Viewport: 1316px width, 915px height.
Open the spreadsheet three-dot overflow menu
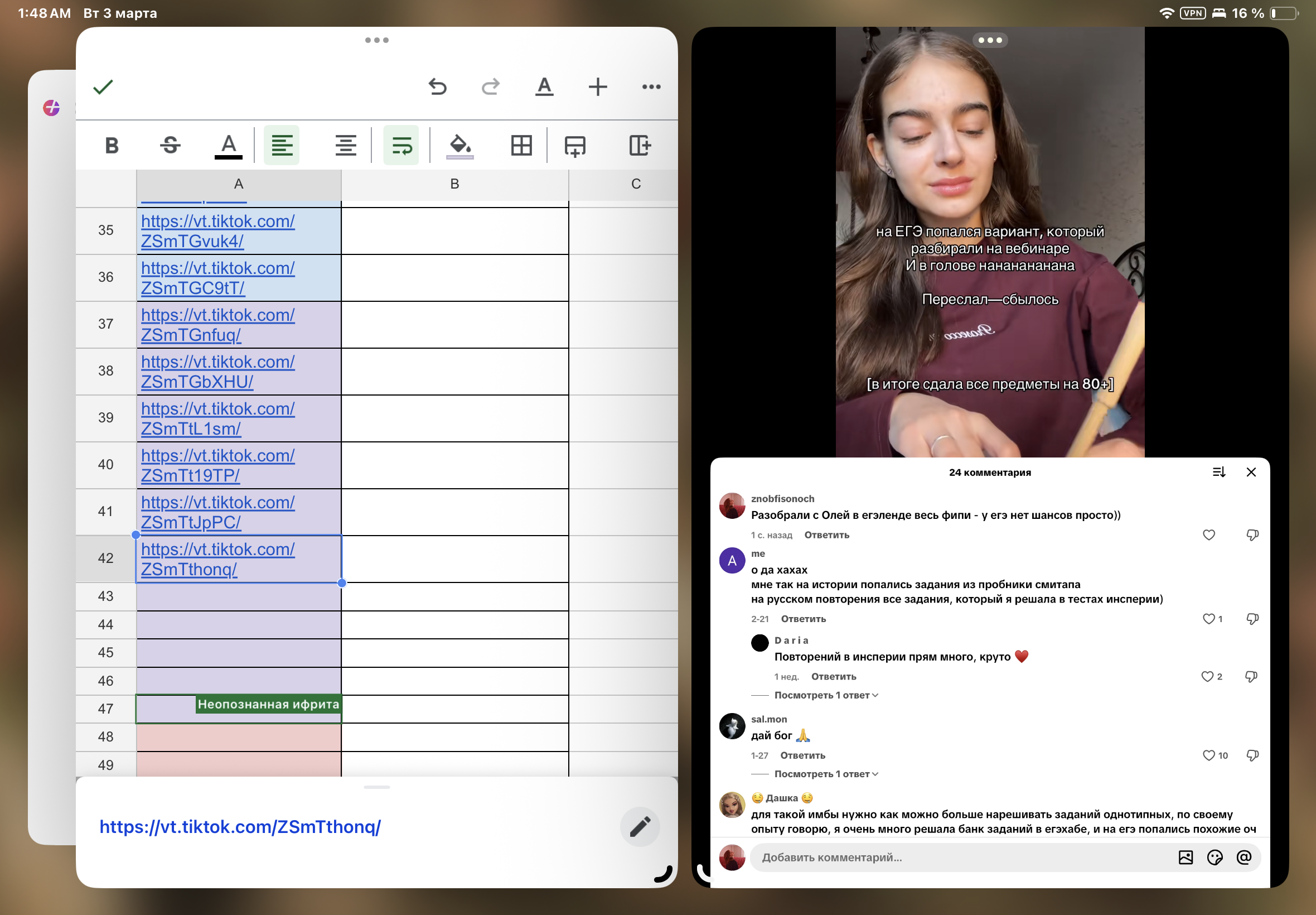point(651,87)
